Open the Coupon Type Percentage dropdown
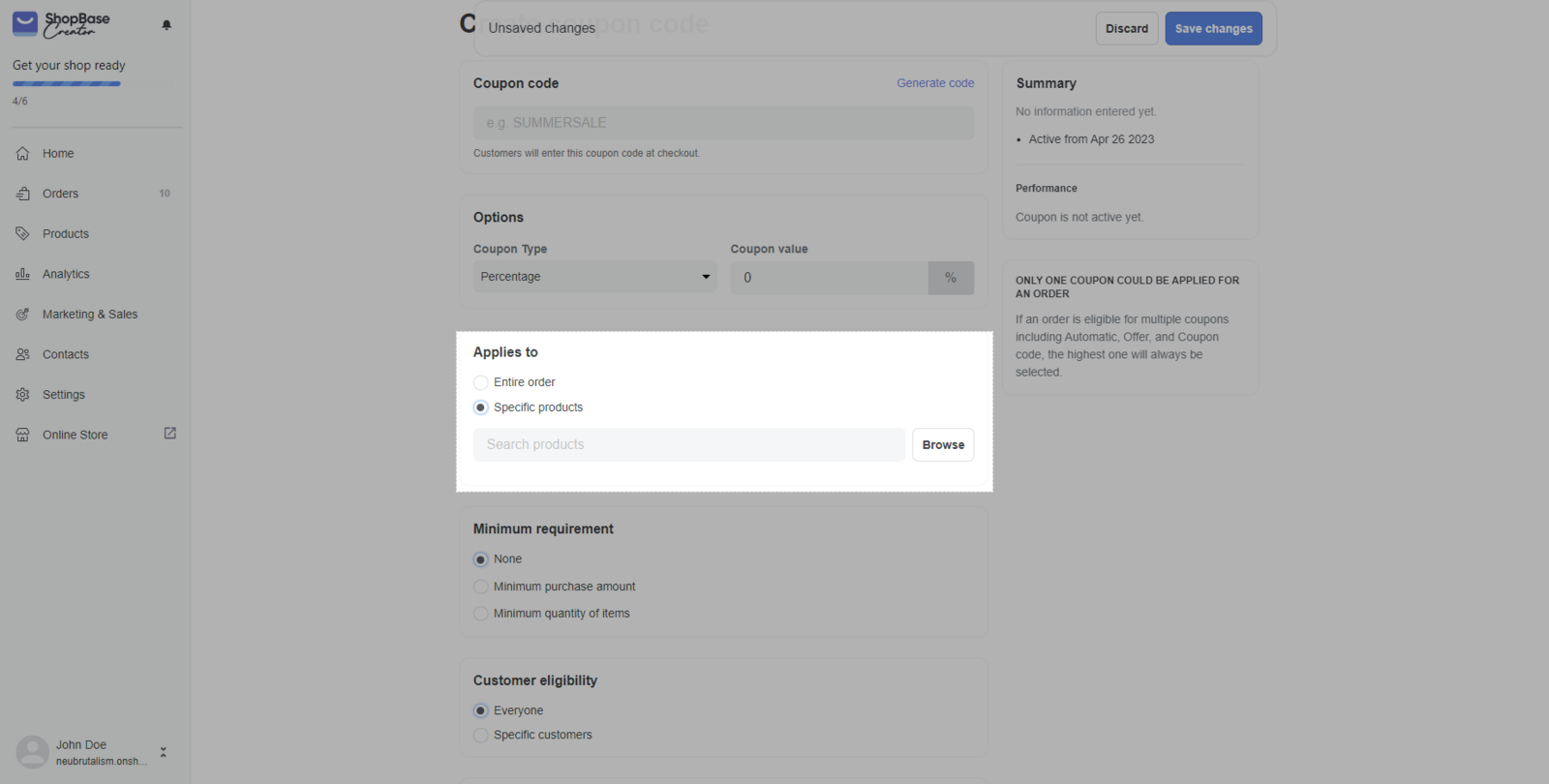This screenshot has width=1549, height=784. point(594,277)
